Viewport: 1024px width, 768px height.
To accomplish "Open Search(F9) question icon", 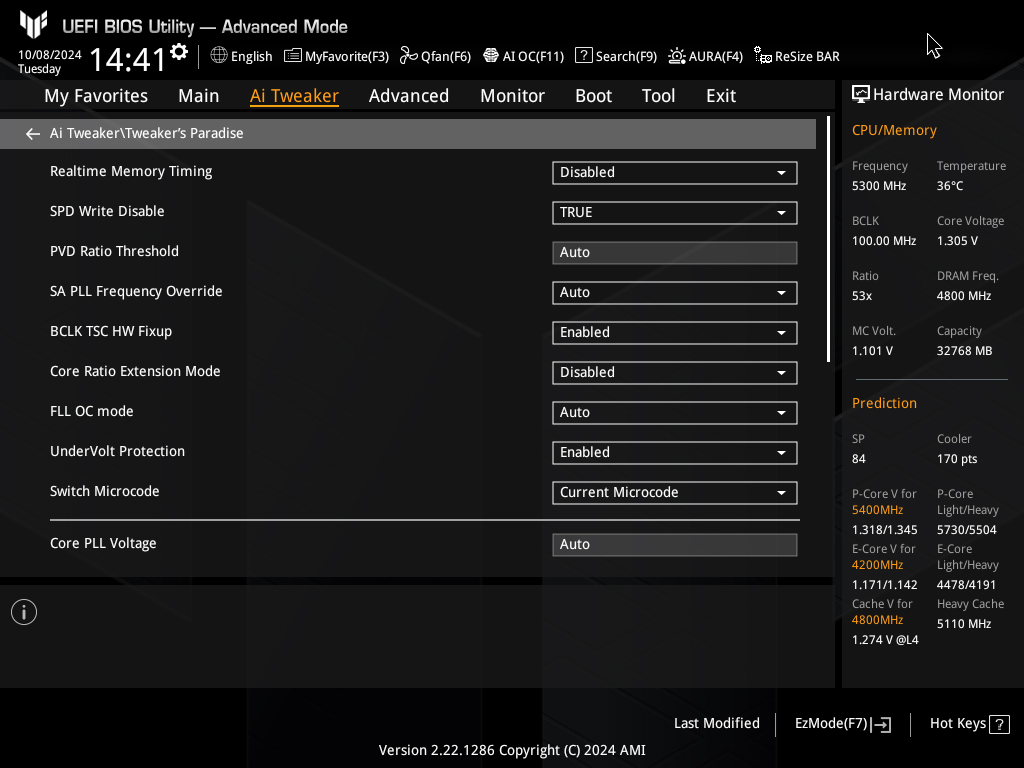I will point(583,56).
